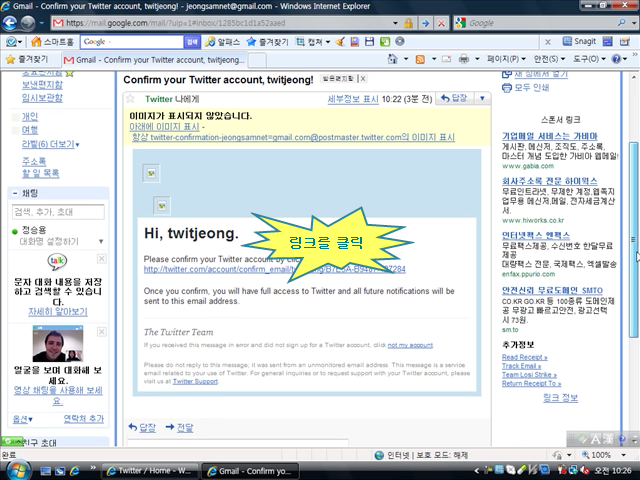Click the floppy disk save icon in toolbar

click(369, 41)
